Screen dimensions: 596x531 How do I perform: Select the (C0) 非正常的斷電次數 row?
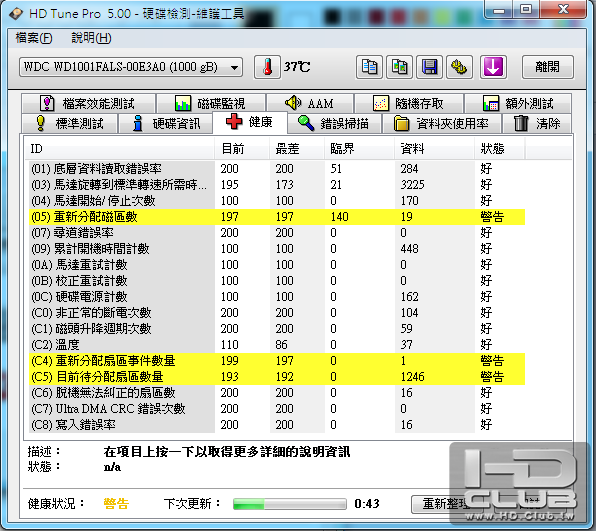[277, 312]
